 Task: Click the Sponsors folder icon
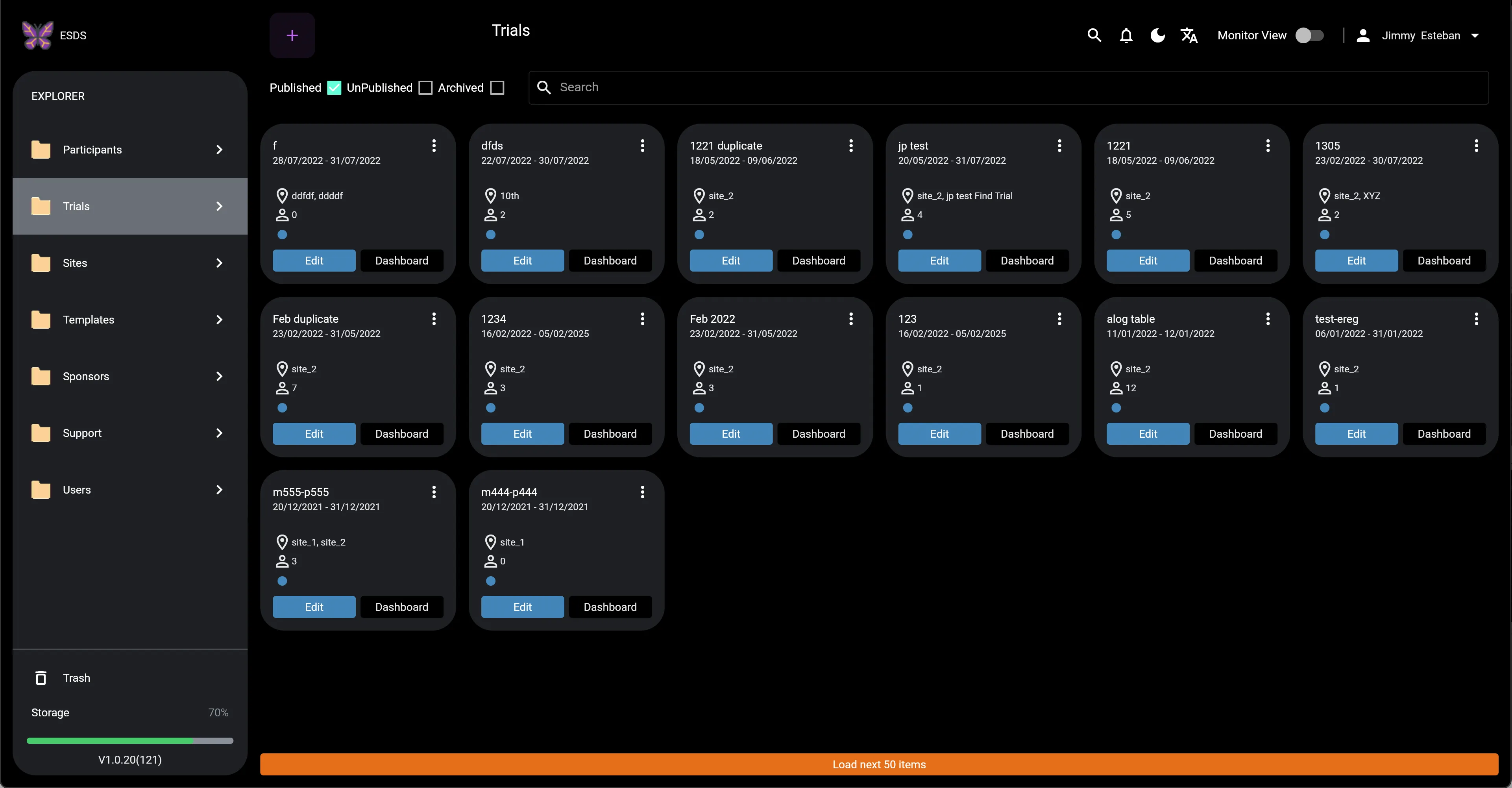41,376
